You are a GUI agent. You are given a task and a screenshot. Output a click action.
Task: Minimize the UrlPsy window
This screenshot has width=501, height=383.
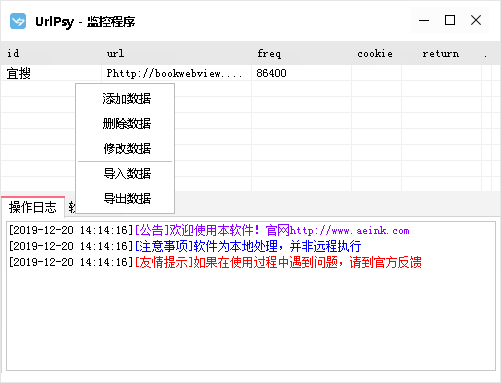[x=424, y=20]
